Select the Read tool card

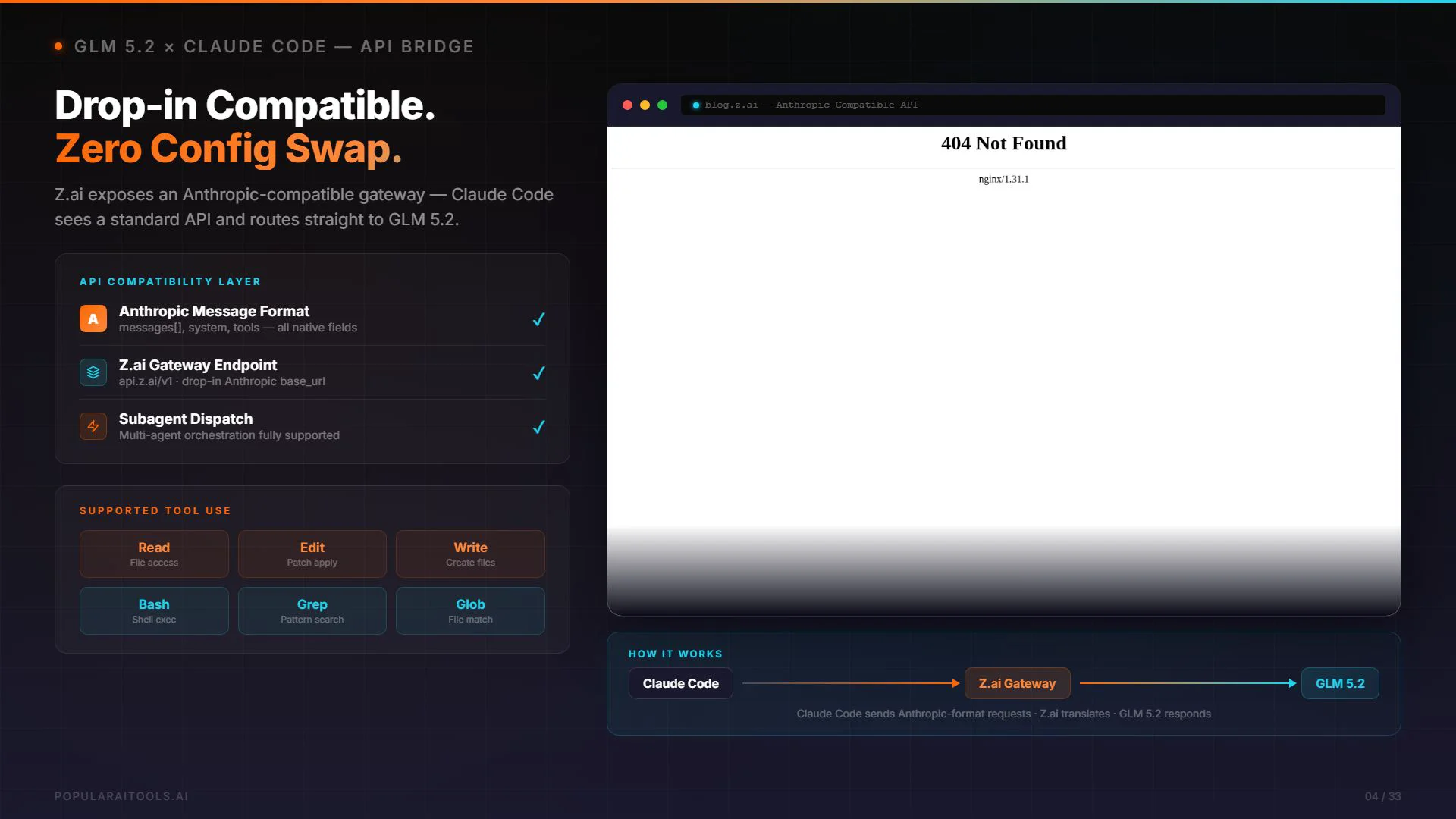154,554
